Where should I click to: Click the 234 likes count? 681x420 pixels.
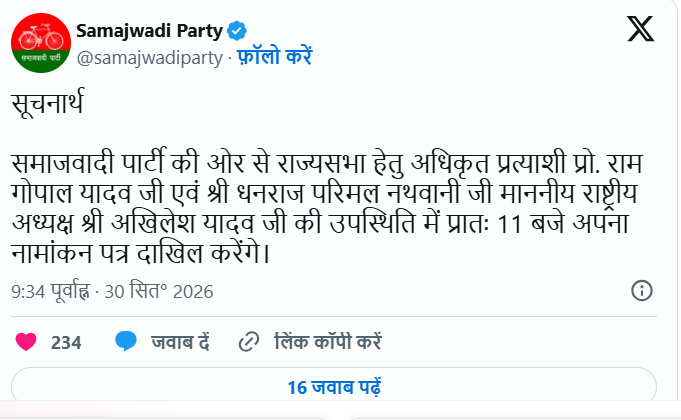(x=66, y=343)
